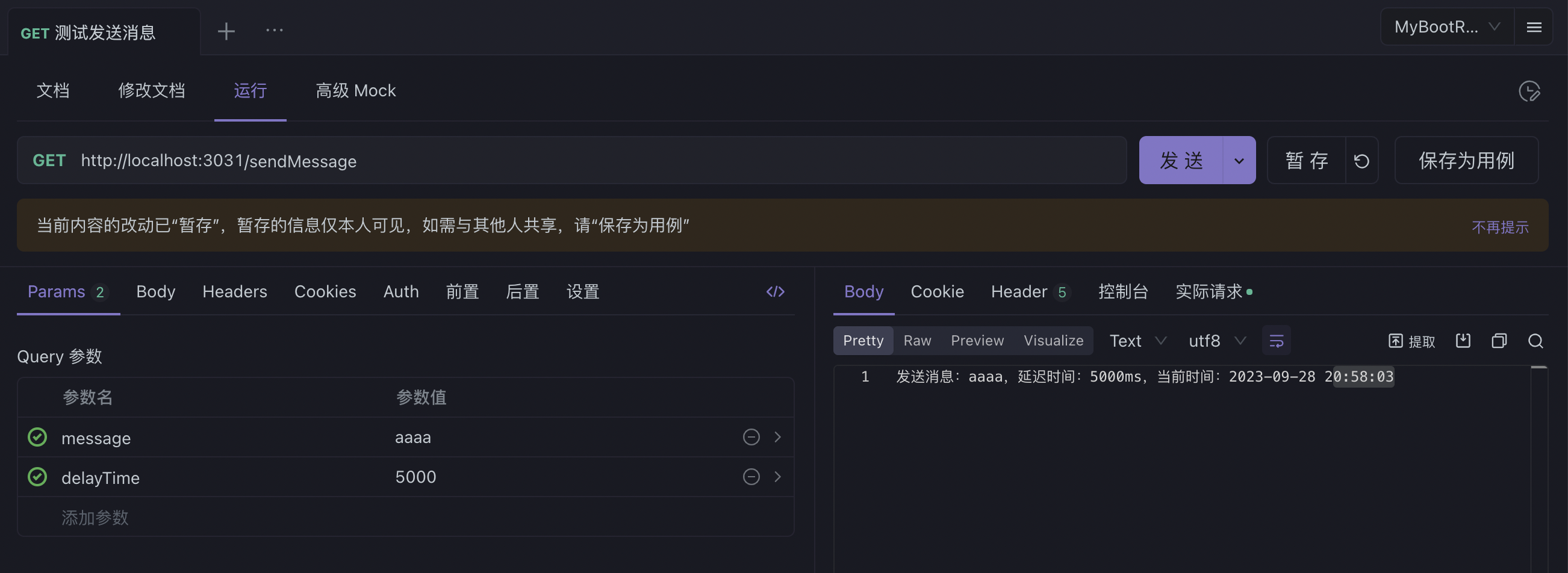Click 发送 to send the request
Viewport: 1568px width, 573px height.
[1181, 160]
